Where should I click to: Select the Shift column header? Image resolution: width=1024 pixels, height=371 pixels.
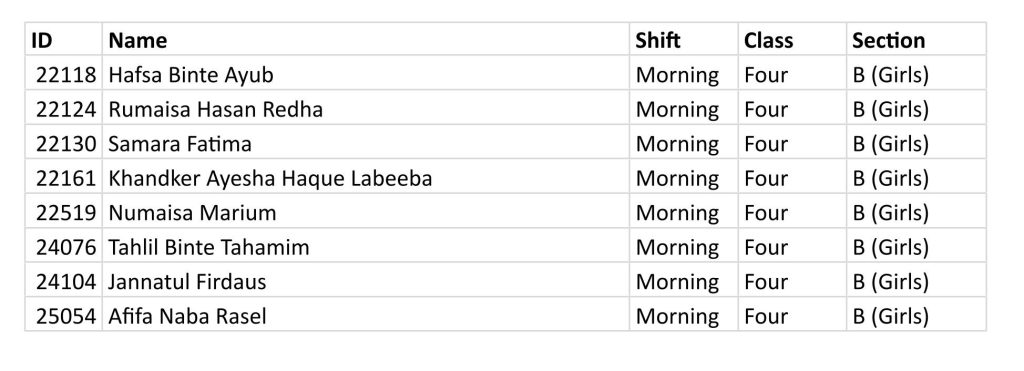[x=684, y=39]
